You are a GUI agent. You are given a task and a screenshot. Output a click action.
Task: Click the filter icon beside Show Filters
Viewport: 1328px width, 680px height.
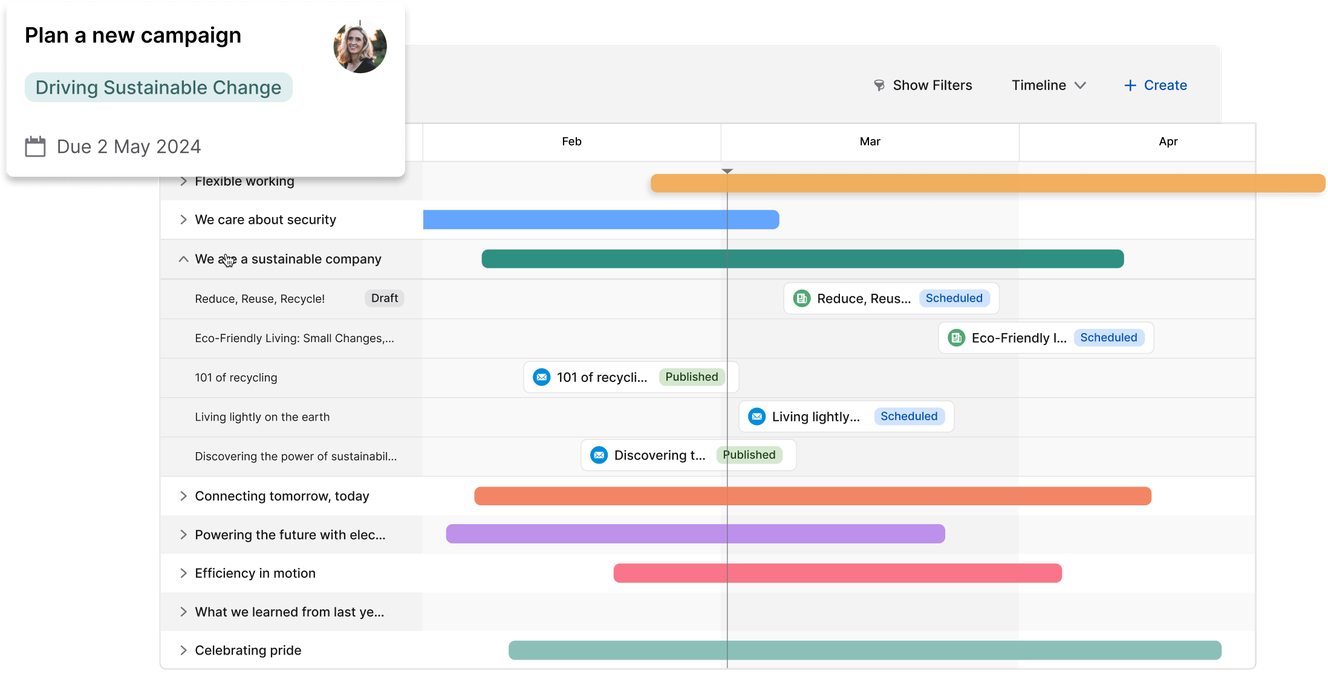click(x=879, y=86)
